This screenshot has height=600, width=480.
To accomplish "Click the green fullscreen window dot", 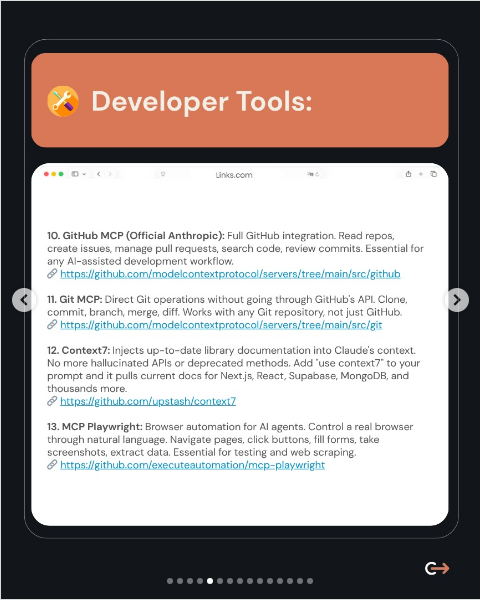I will coord(61,174).
